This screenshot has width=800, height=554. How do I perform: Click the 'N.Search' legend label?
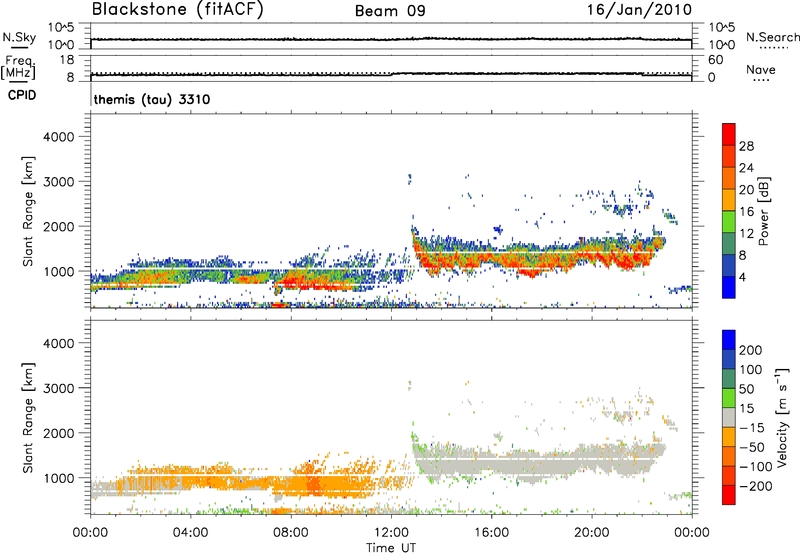[772, 37]
